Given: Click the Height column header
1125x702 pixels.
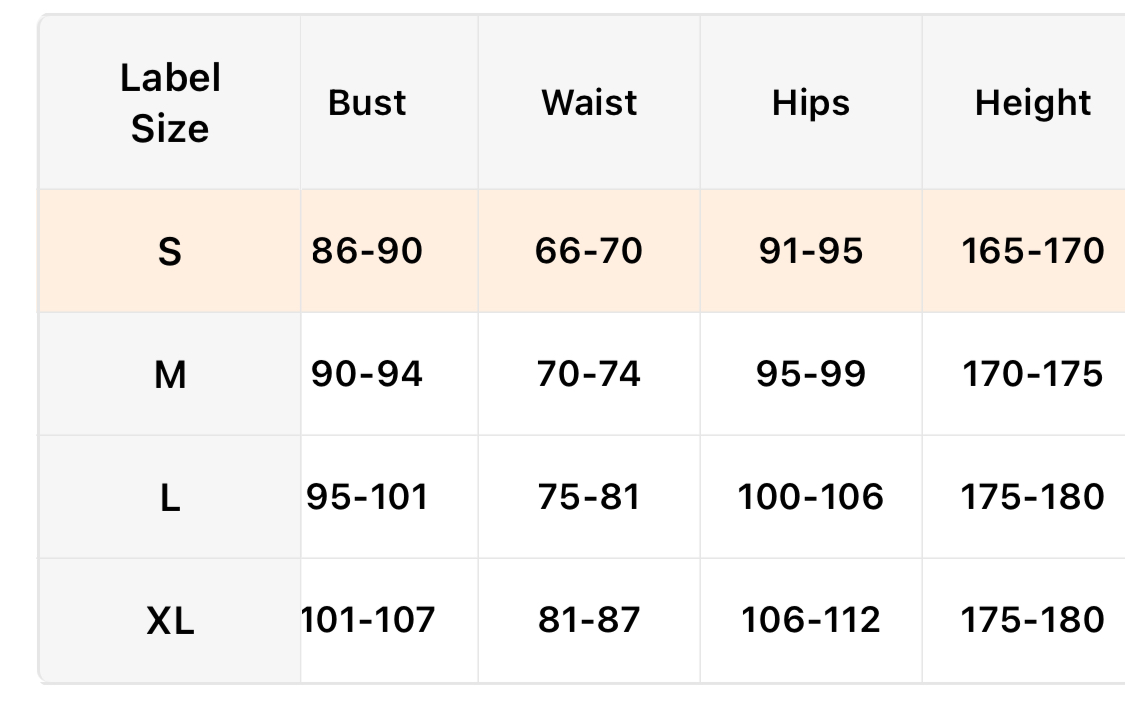Looking at the screenshot, I should [1033, 103].
